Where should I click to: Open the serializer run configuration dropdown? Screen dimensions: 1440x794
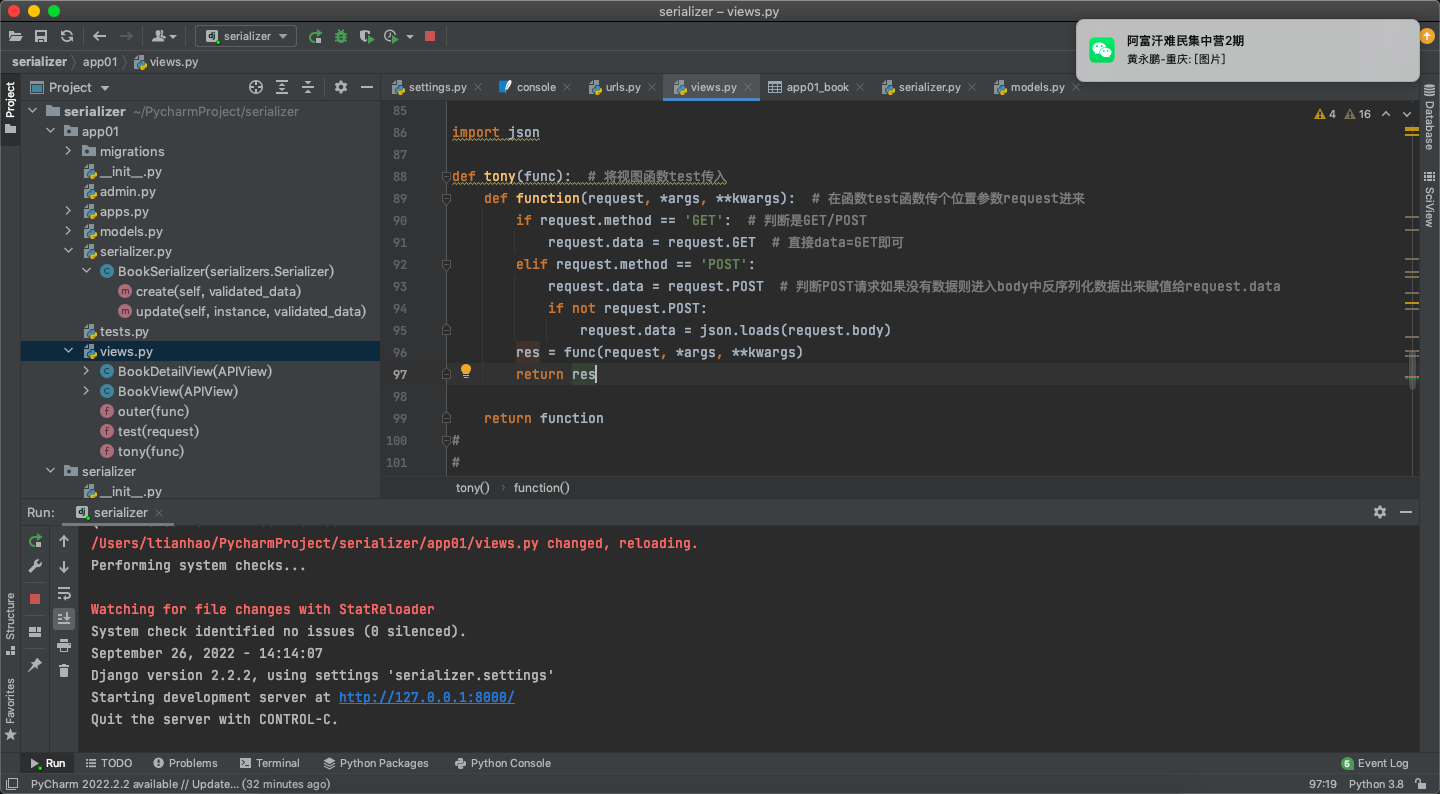pyautogui.click(x=246, y=36)
